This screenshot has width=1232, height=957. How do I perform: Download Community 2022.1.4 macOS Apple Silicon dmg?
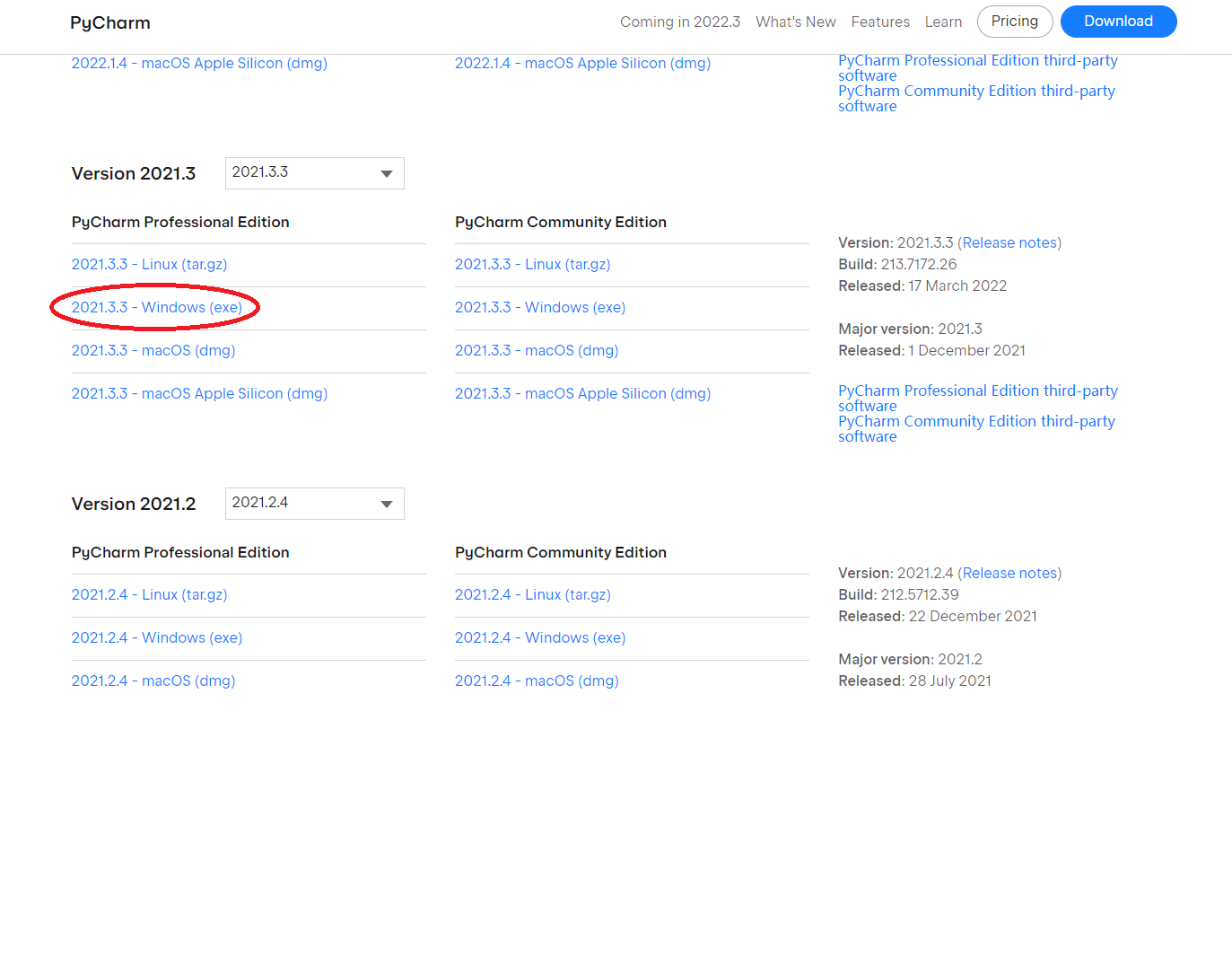[x=582, y=63]
